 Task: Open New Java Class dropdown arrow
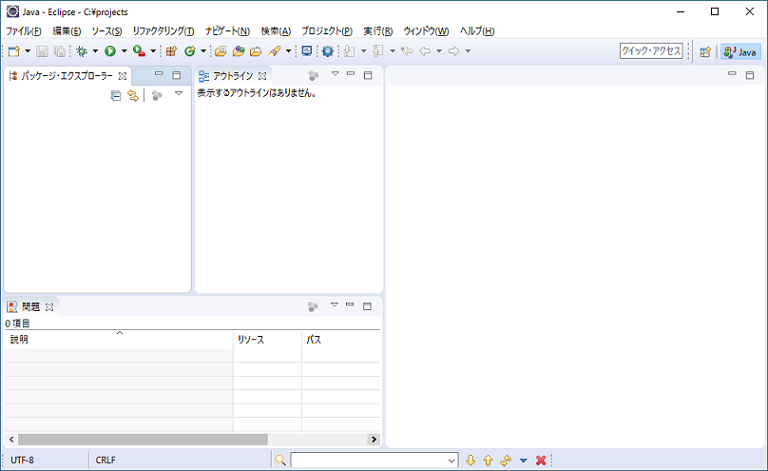tap(203, 51)
